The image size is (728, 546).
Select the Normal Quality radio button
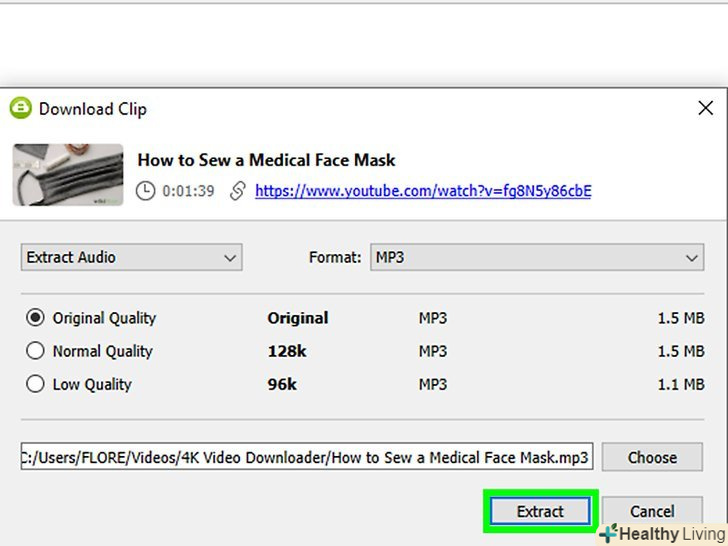35,351
